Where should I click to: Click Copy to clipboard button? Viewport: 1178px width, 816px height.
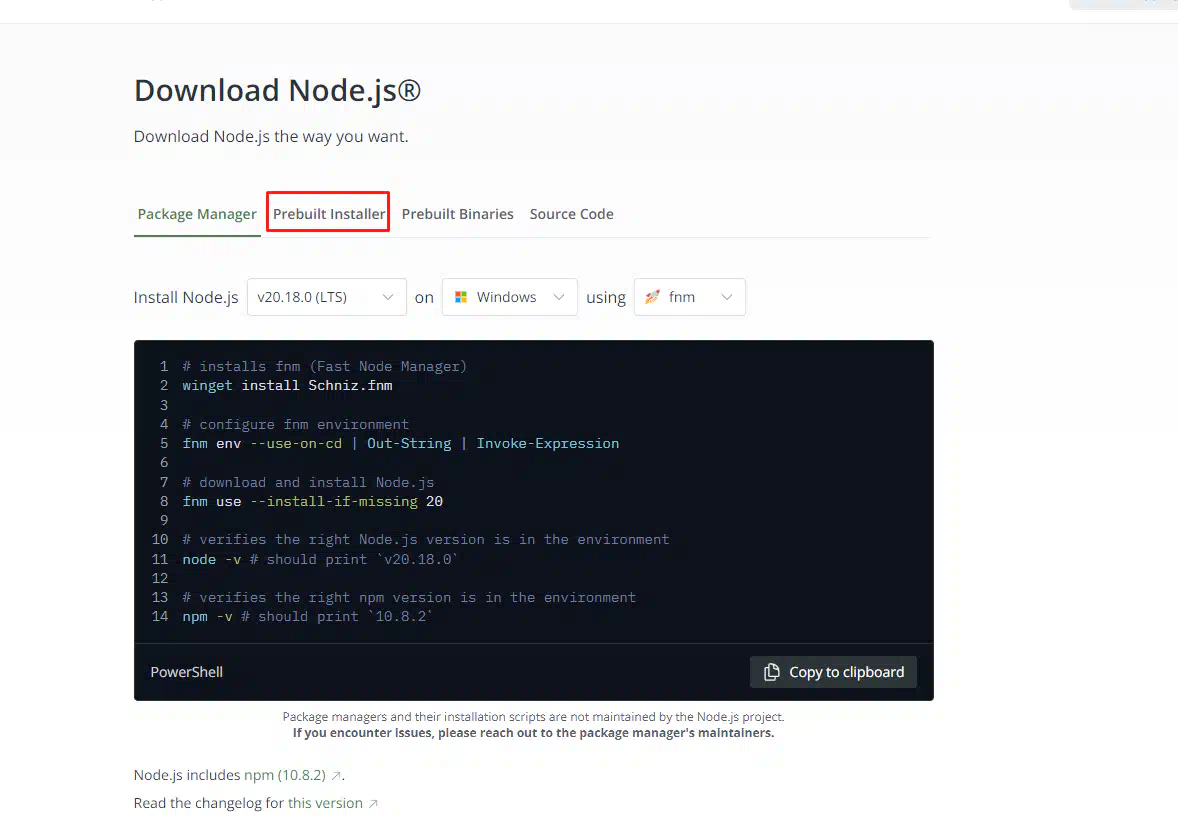tap(833, 672)
